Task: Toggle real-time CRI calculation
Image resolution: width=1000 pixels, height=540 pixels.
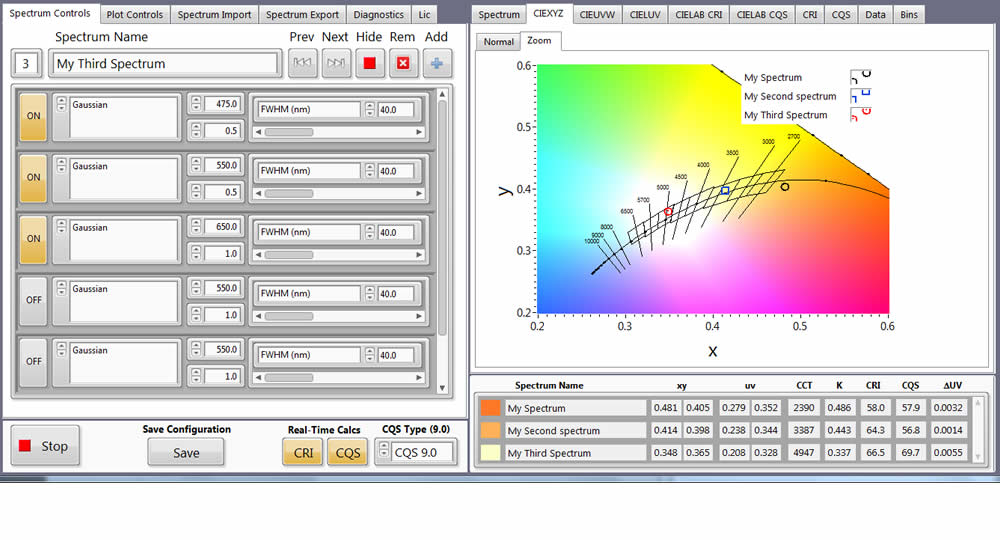Action: [x=303, y=453]
